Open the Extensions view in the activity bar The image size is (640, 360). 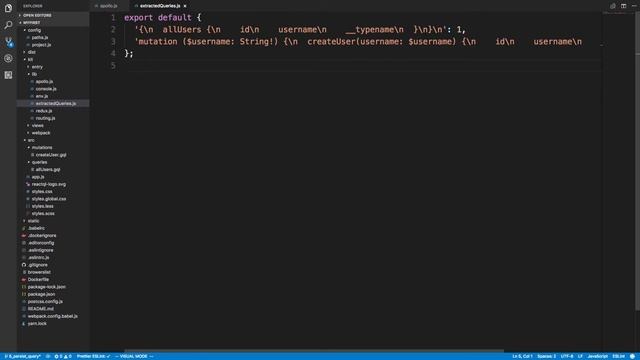[8, 75]
